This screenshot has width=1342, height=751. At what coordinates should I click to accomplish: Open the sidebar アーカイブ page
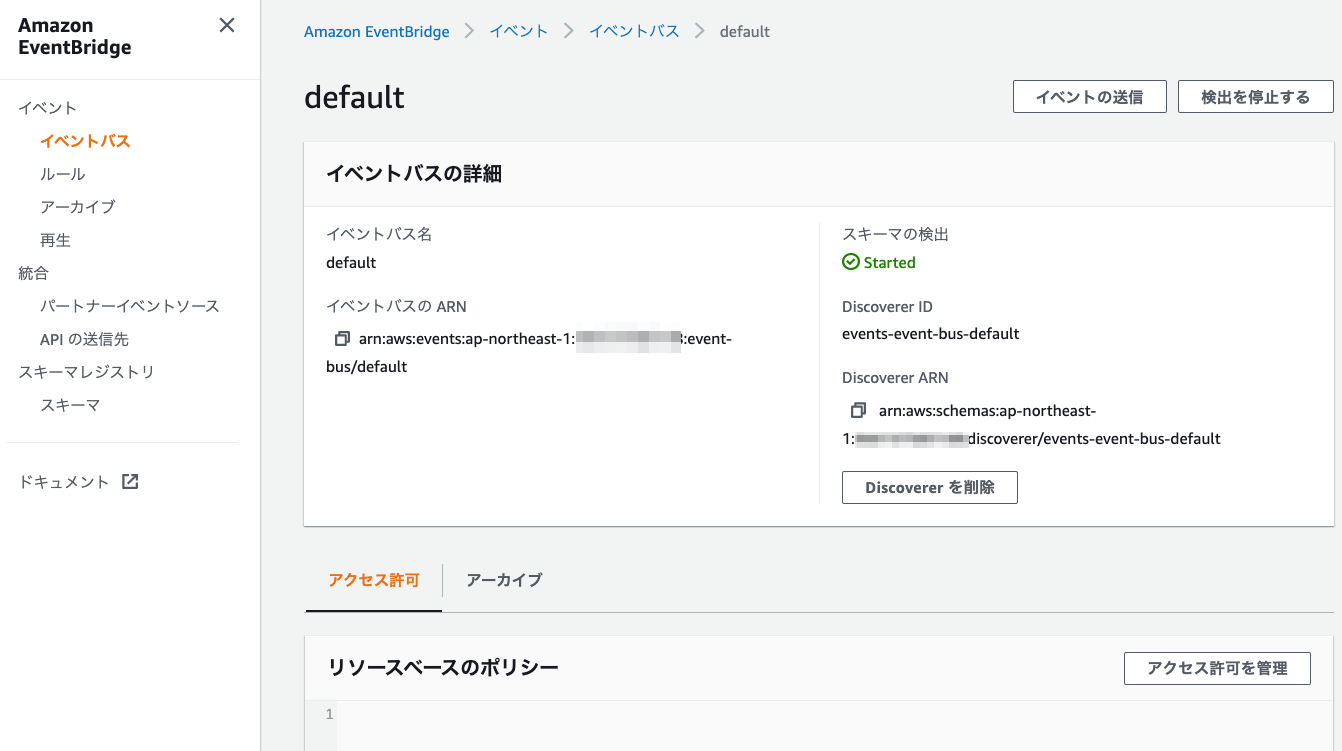click(x=78, y=207)
